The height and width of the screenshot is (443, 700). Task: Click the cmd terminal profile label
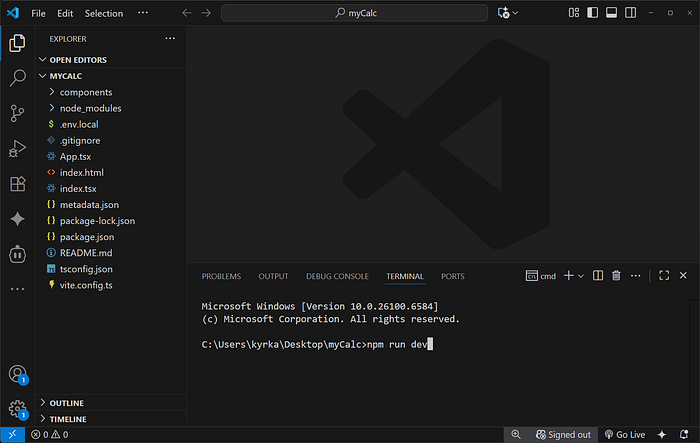click(x=541, y=276)
